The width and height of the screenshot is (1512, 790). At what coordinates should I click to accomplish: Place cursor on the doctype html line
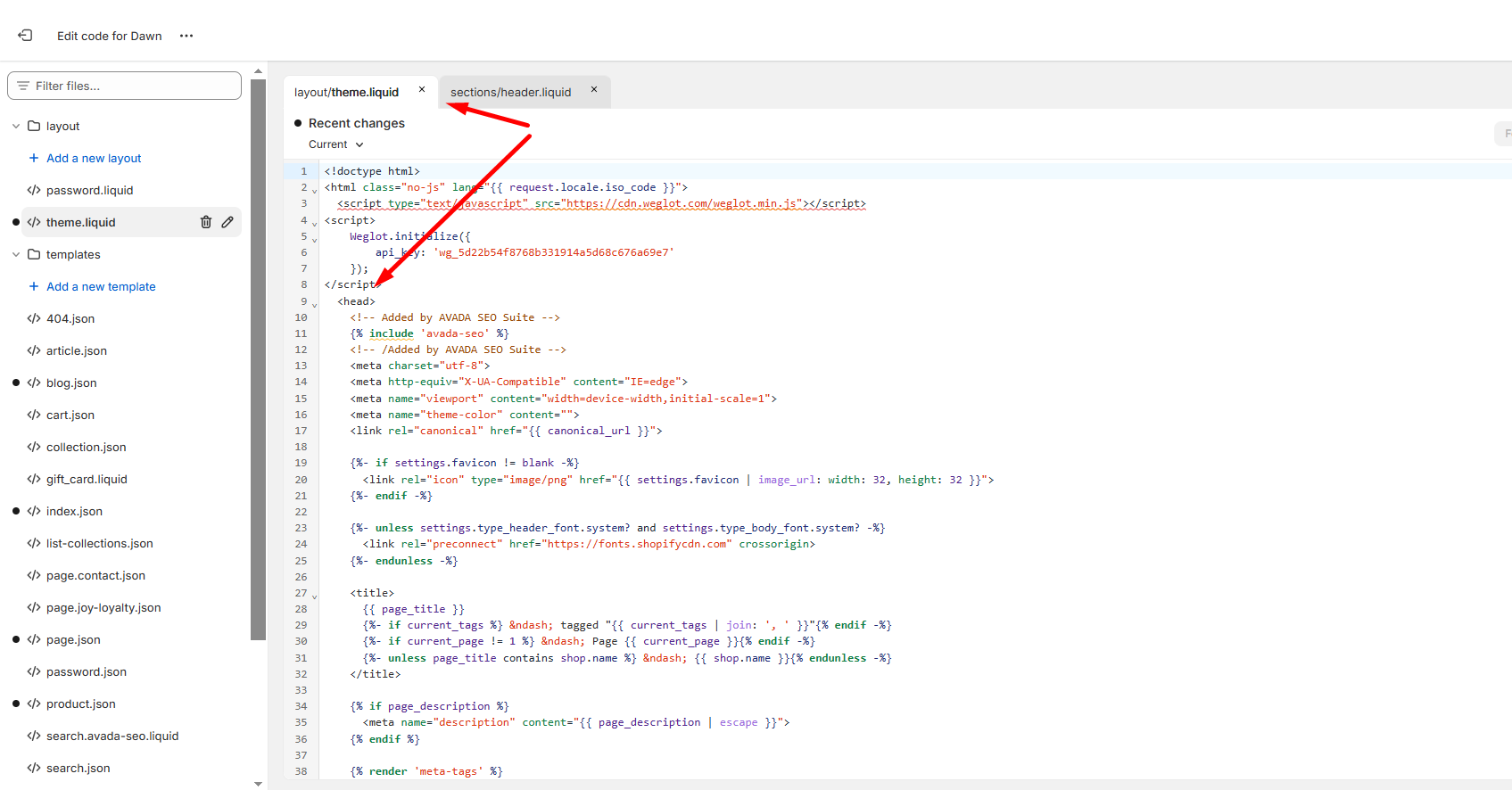coord(372,171)
